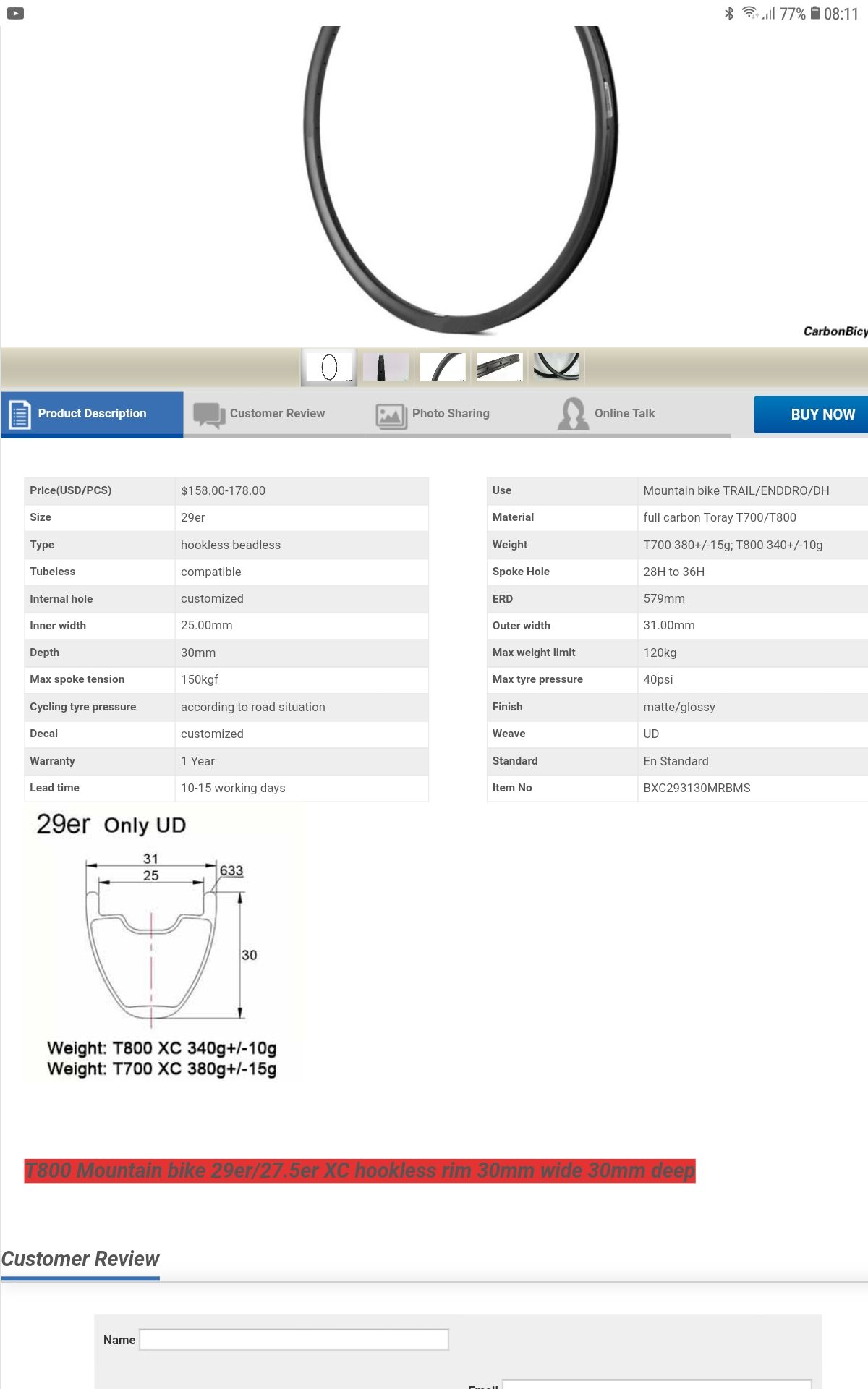Switch to the Customer Review tab

point(277,414)
